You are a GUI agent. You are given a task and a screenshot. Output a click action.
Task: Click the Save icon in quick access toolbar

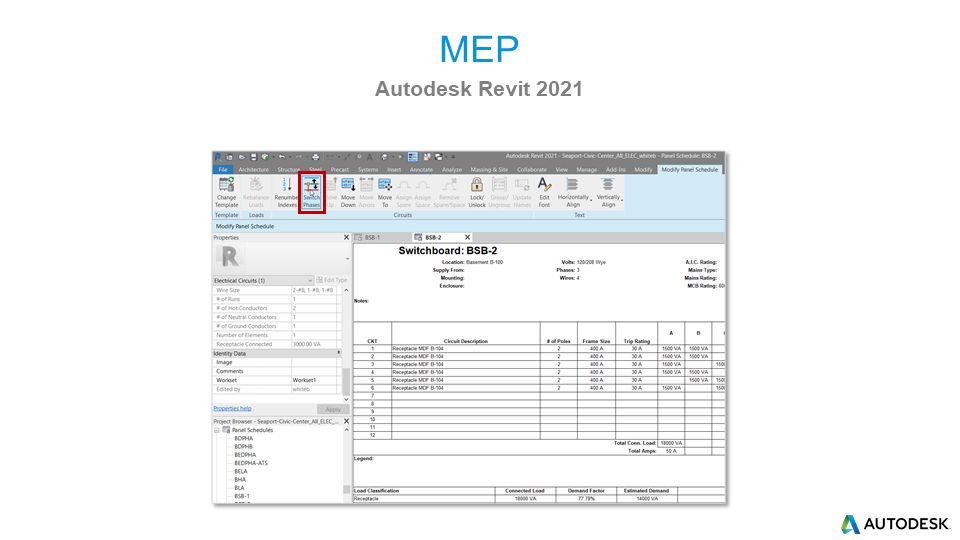click(x=253, y=157)
